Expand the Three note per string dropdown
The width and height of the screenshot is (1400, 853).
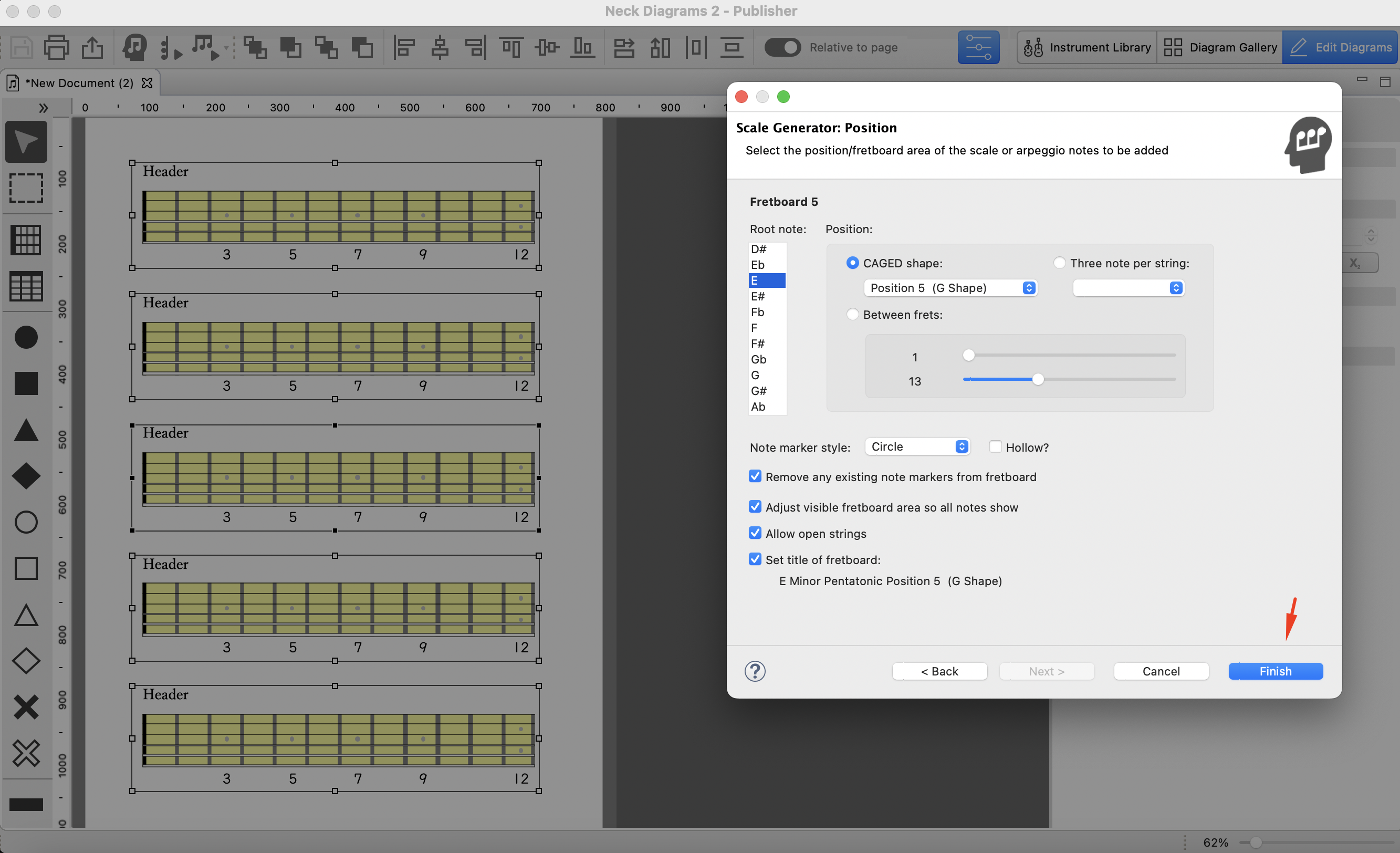pos(1128,287)
